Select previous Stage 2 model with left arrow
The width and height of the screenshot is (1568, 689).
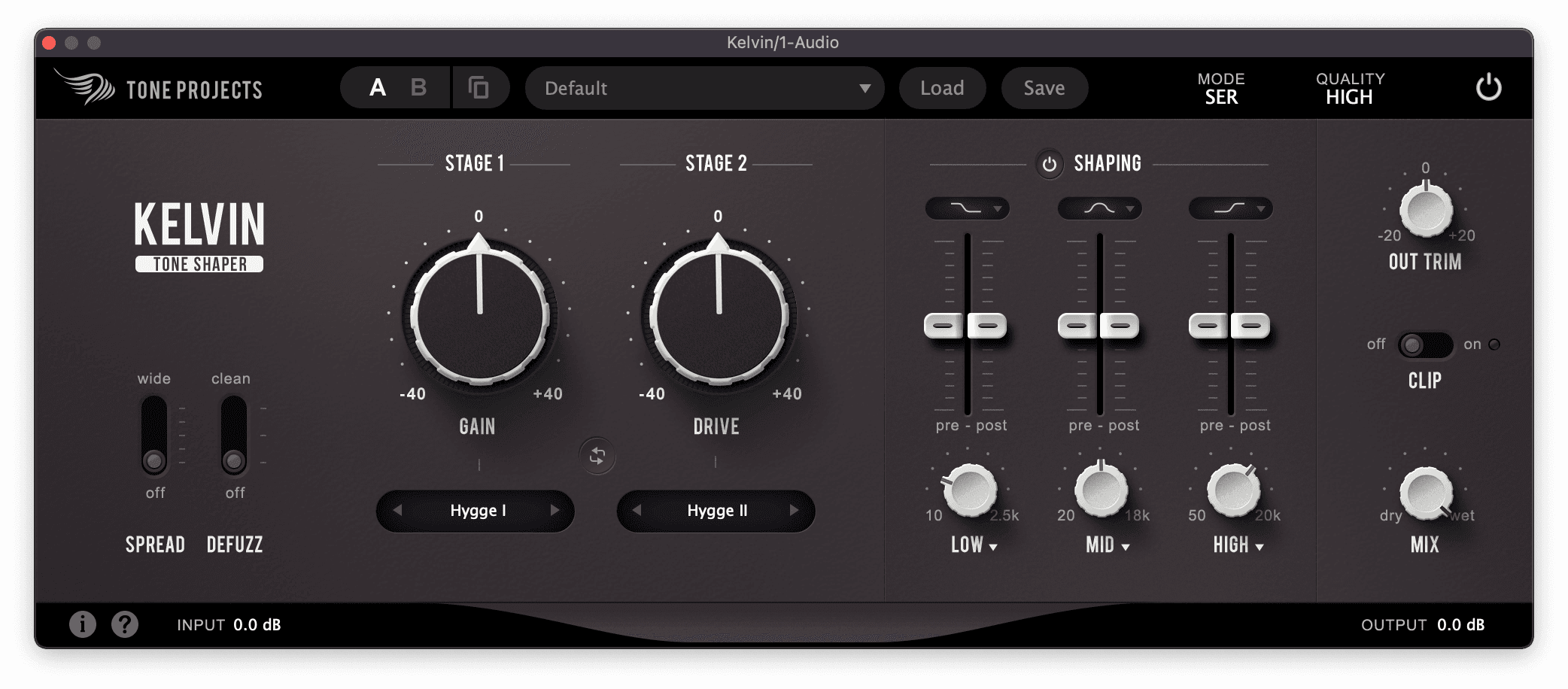(x=637, y=511)
